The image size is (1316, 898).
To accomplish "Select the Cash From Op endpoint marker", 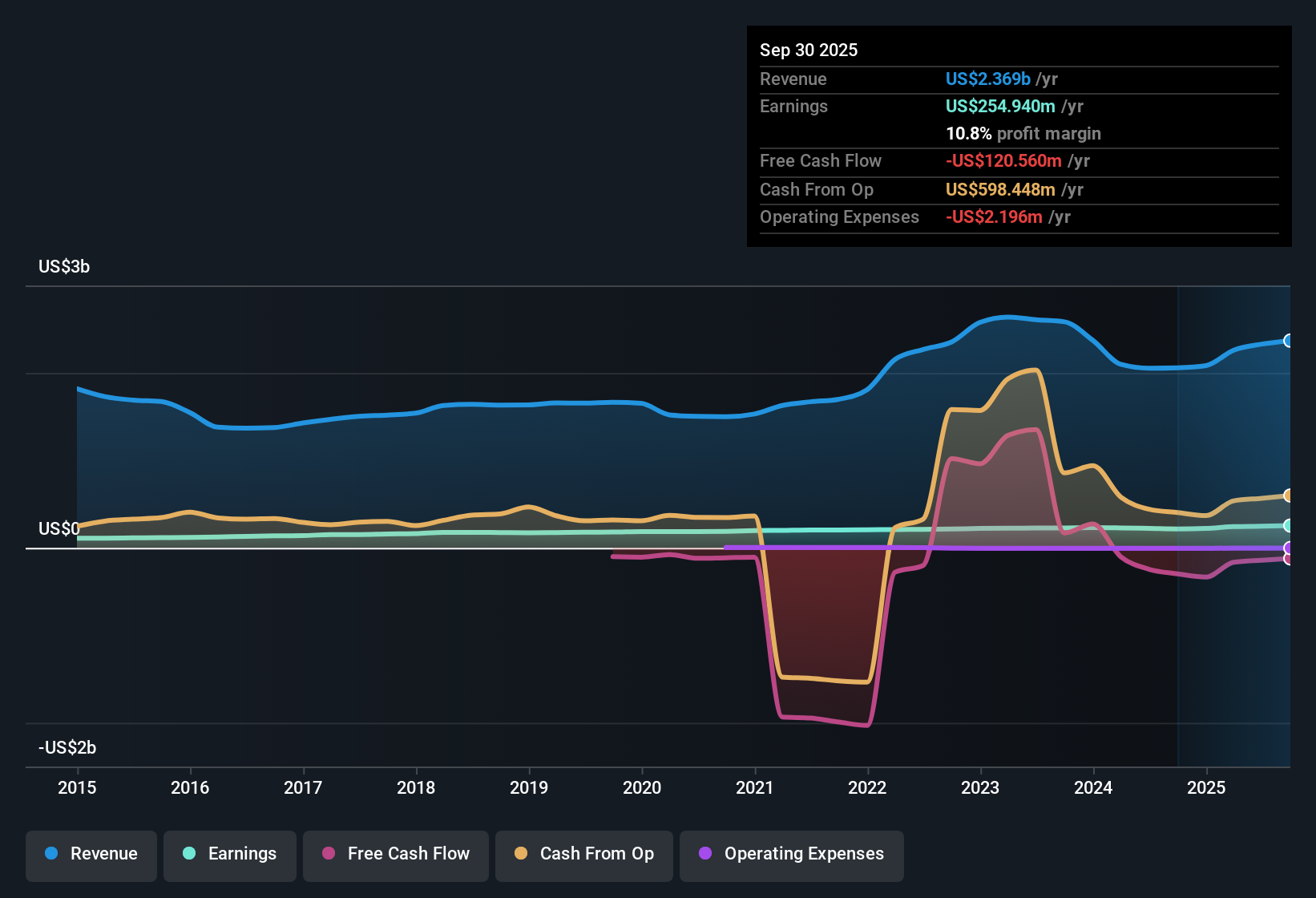I will (x=1288, y=496).
